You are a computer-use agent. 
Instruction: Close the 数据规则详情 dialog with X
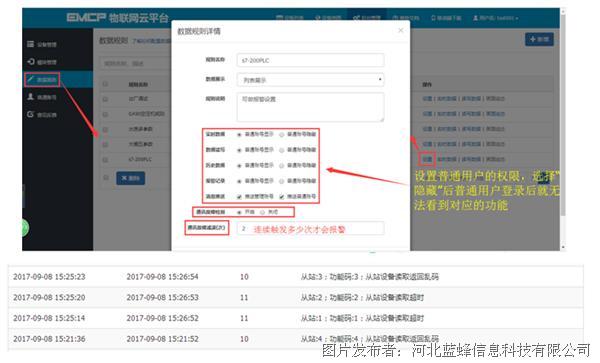pos(401,30)
